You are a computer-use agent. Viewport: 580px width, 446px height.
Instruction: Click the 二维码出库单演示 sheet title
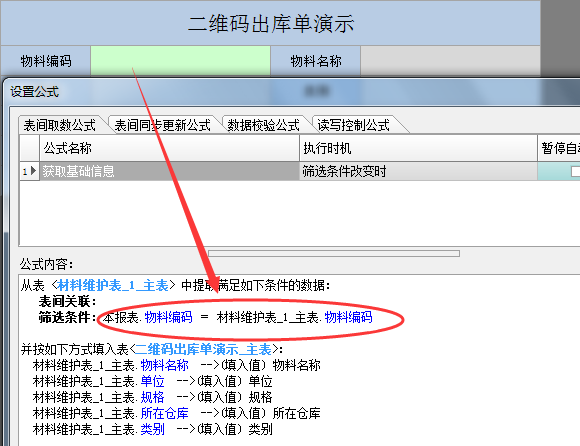[x=271, y=24]
